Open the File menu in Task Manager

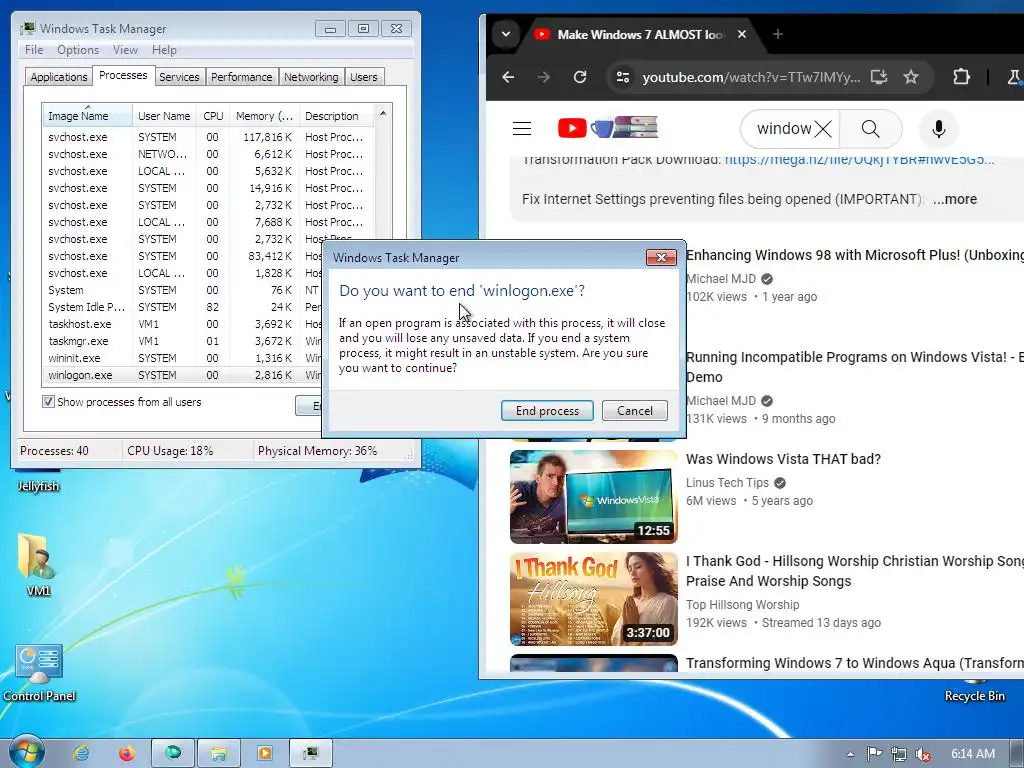click(x=34, y=50)
